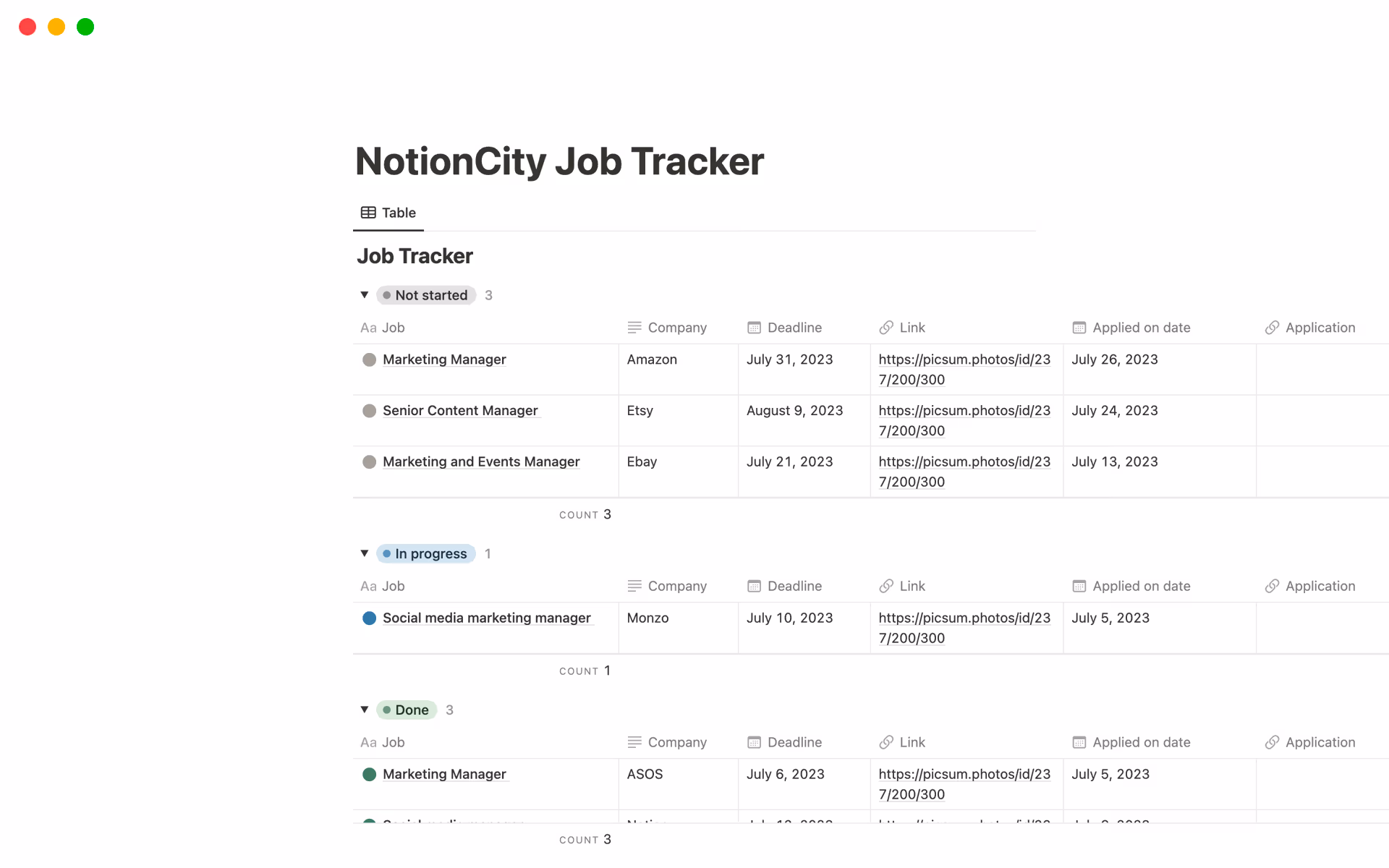
Task: Click the chain icon on the Link column
Action: point(887,327)
